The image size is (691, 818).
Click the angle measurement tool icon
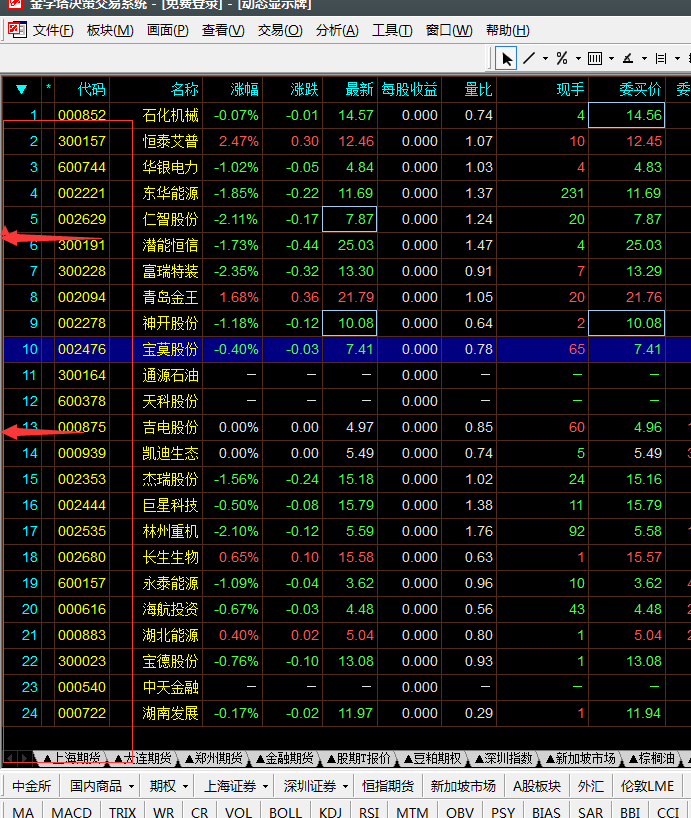click(628, 58)
